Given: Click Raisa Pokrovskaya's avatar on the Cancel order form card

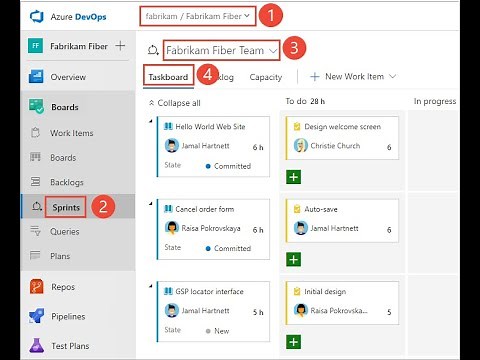Looking at the screenshot, I should 172,228.
